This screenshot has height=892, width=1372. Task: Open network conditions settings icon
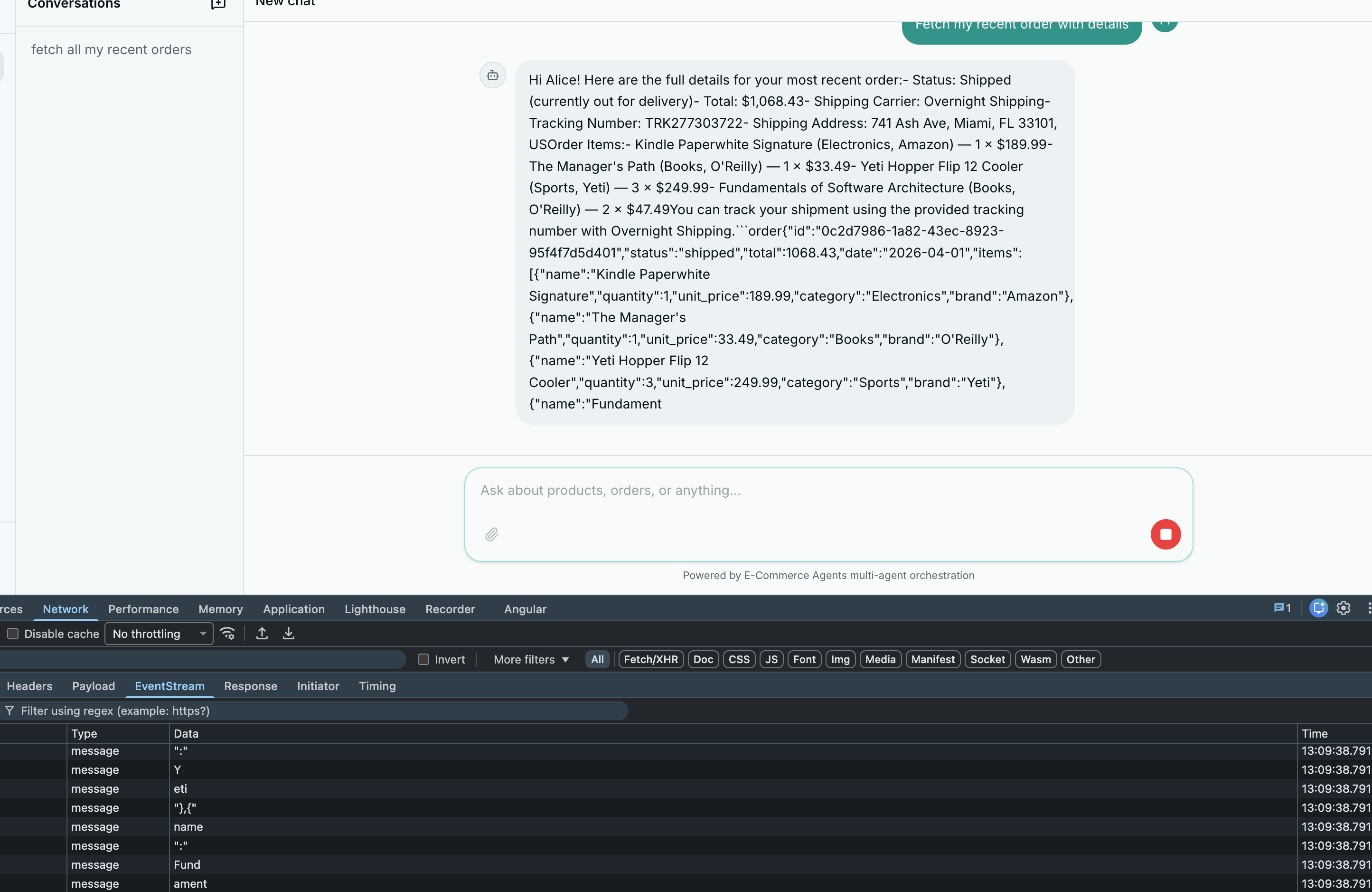point(228,633)
